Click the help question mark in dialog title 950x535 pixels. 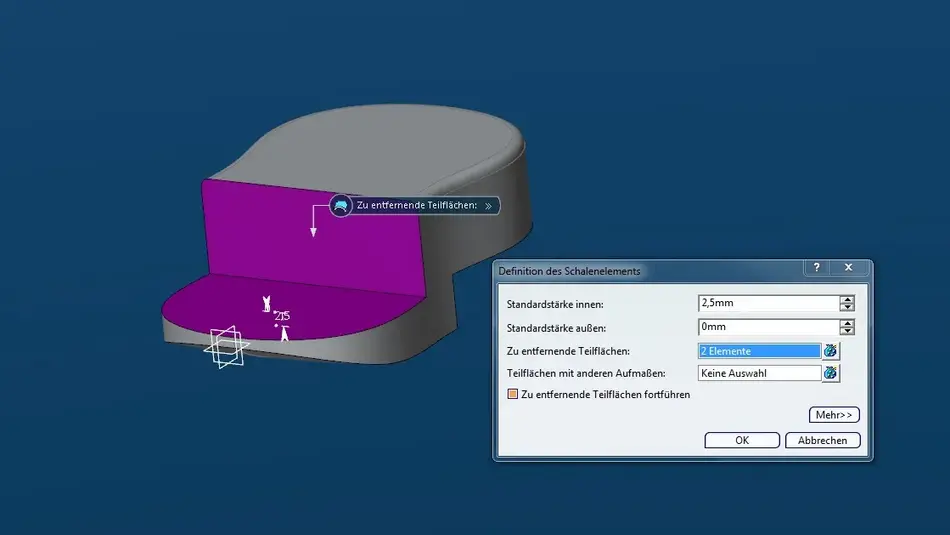click(x=817, y=269)
